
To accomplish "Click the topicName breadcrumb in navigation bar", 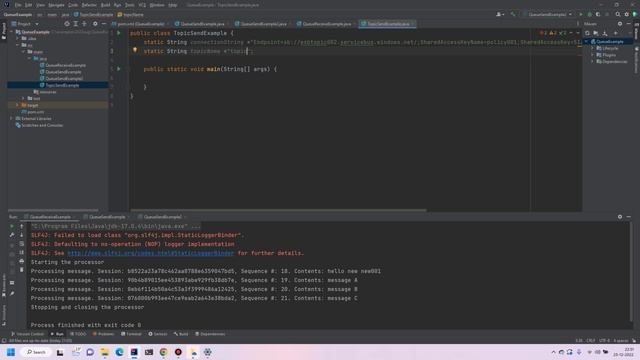I will [x=131, y=14].
